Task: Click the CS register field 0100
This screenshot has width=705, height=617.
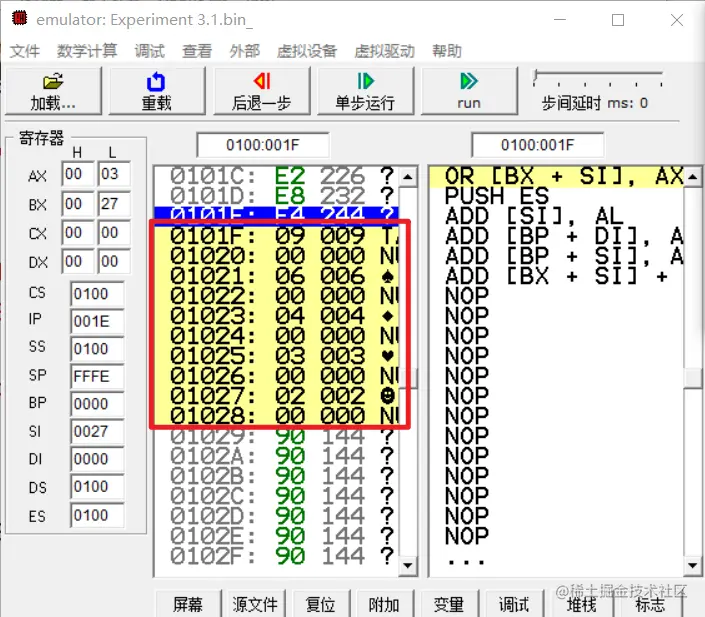Action: tap(97, 294)
